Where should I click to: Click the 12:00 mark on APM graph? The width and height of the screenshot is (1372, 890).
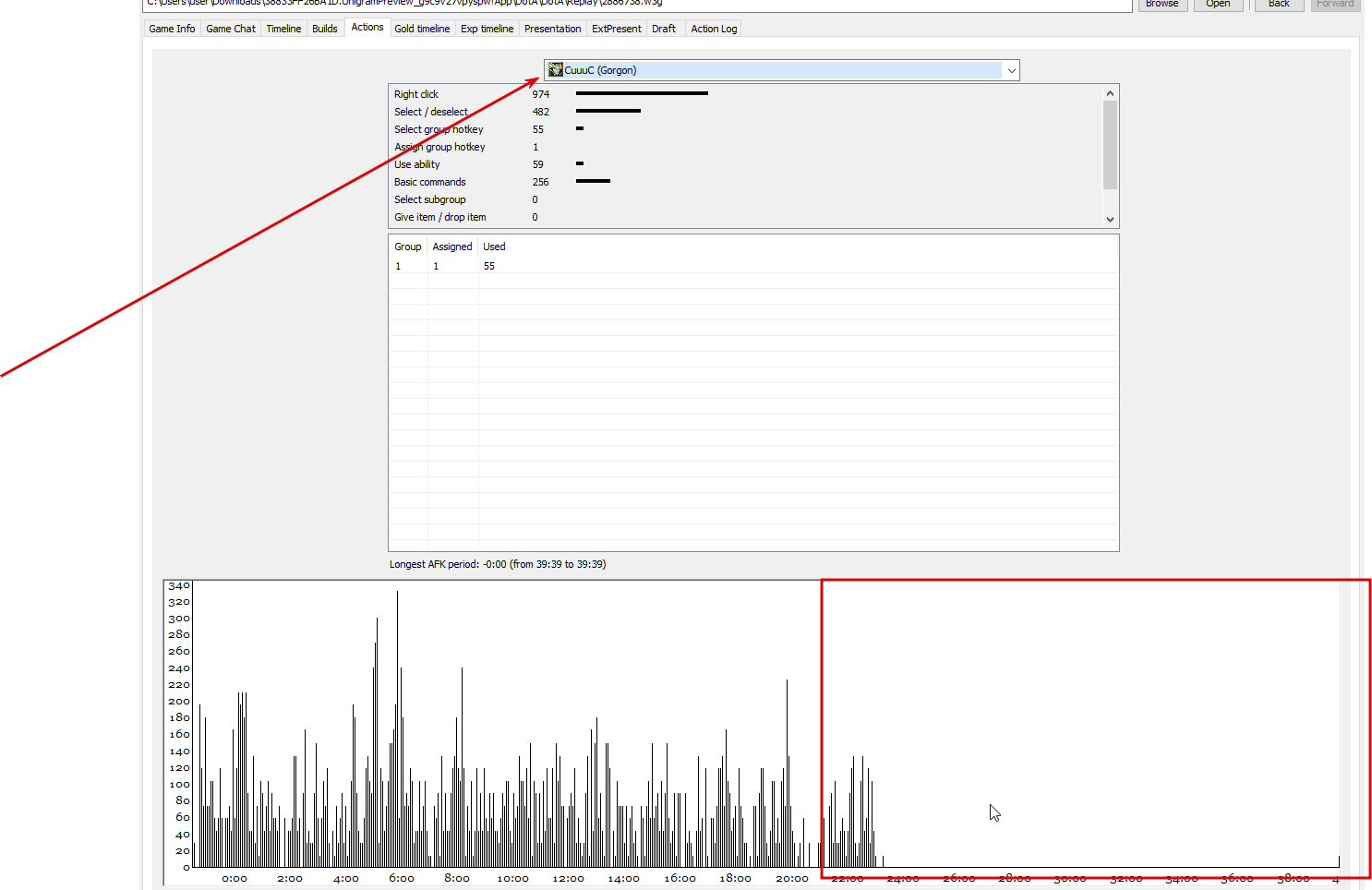tap(569, 878)
